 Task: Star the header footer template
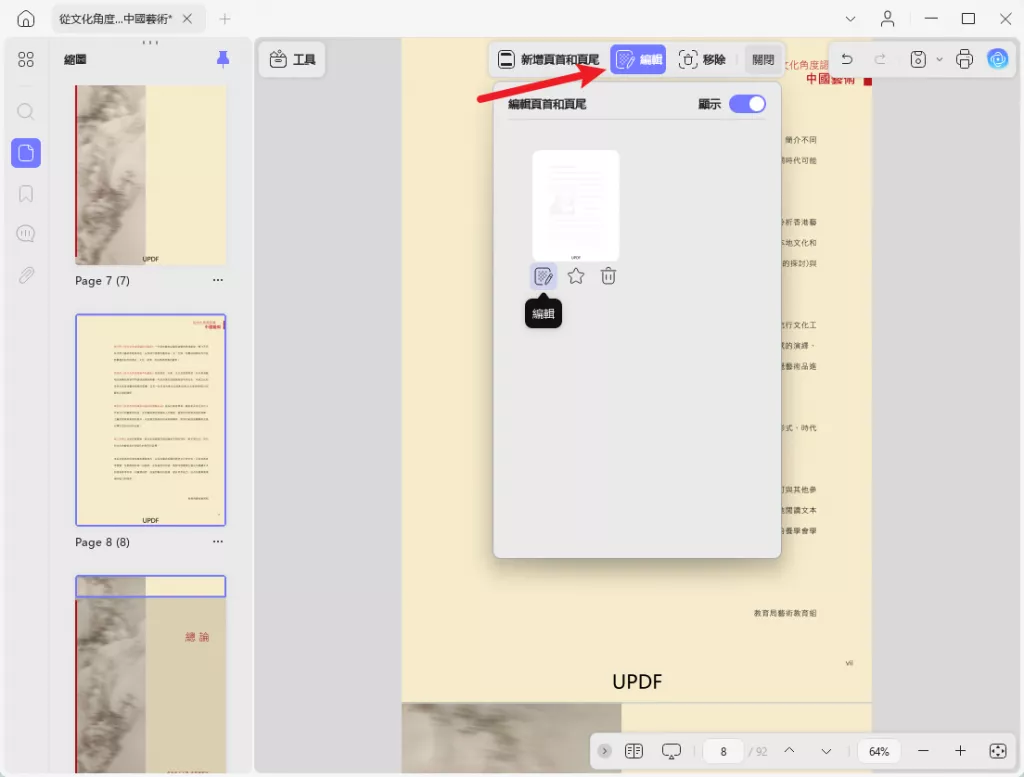pos(575,276)
